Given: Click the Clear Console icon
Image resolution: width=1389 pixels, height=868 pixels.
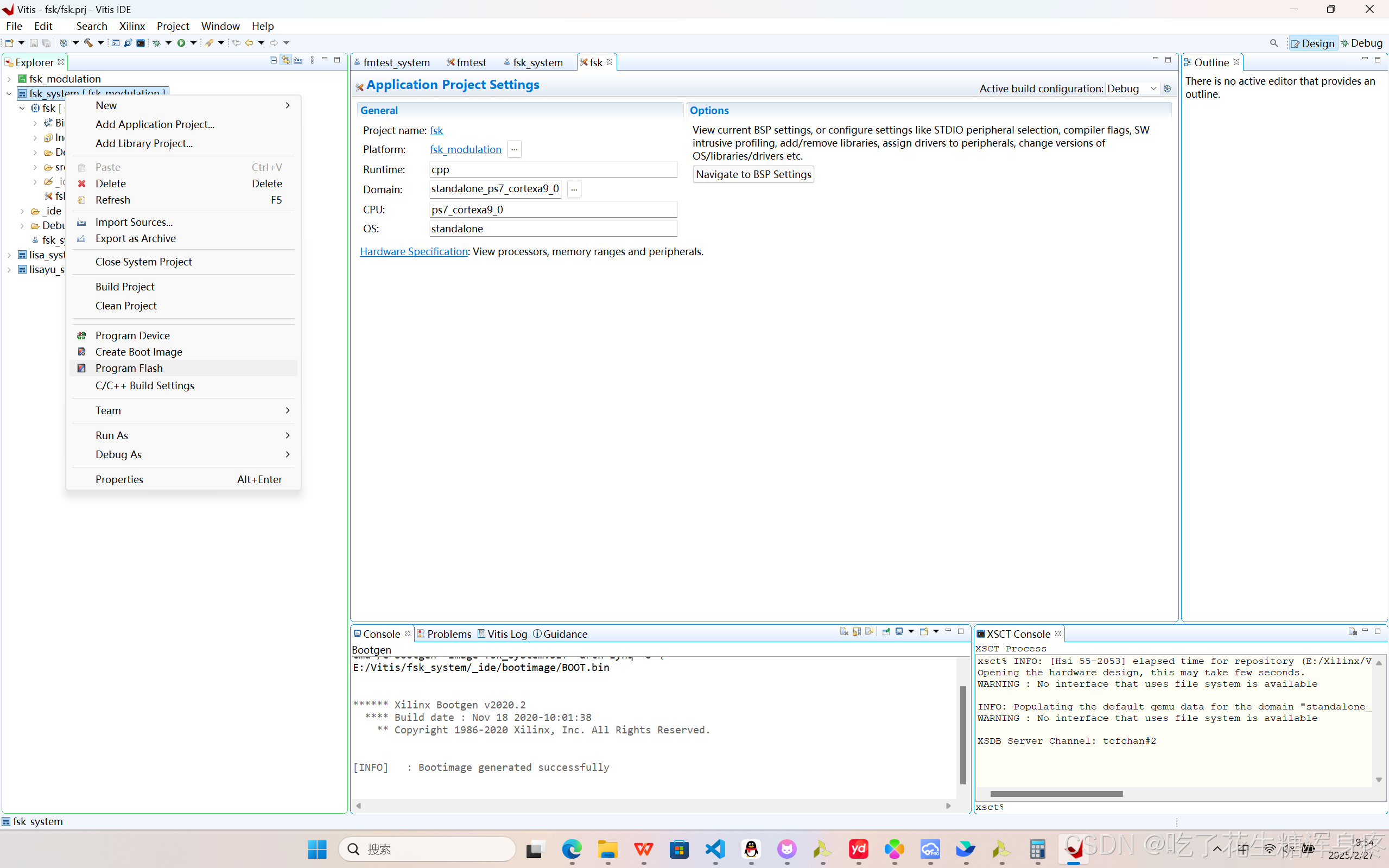Looking at the screenshot, I should click(x=844, y=631).
